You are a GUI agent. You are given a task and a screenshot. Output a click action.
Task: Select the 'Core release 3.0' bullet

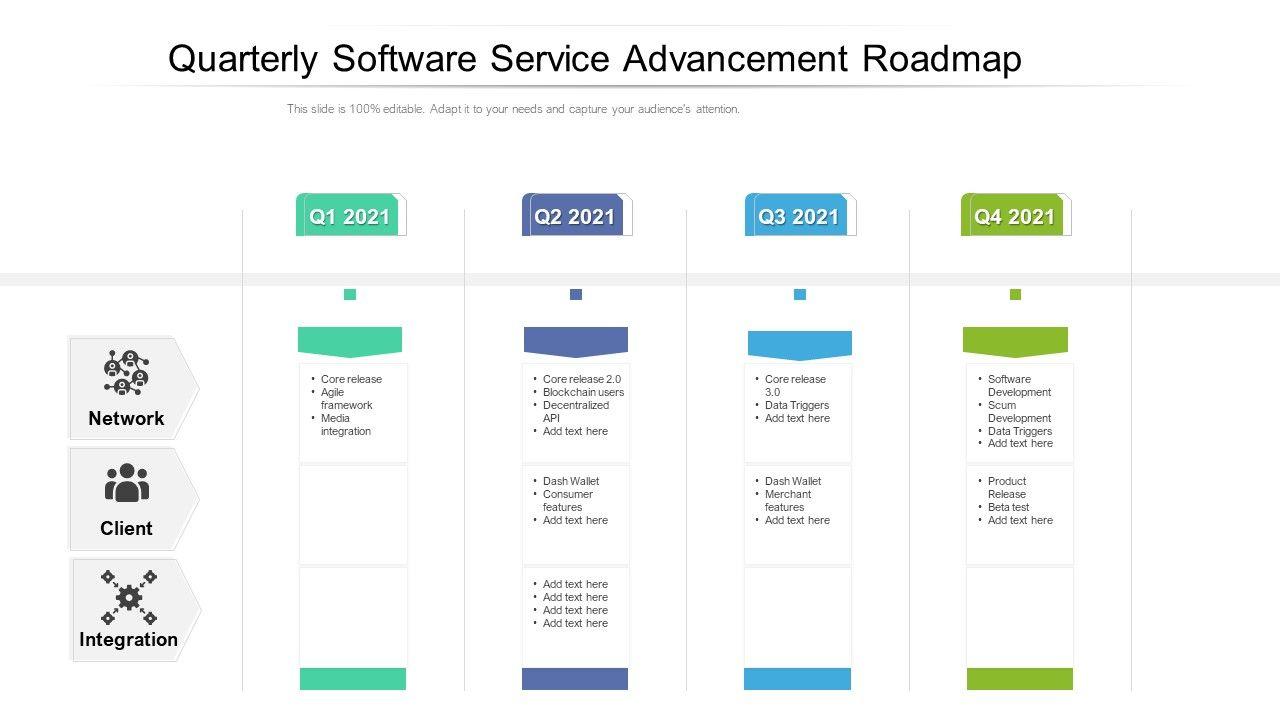point(795,386)
